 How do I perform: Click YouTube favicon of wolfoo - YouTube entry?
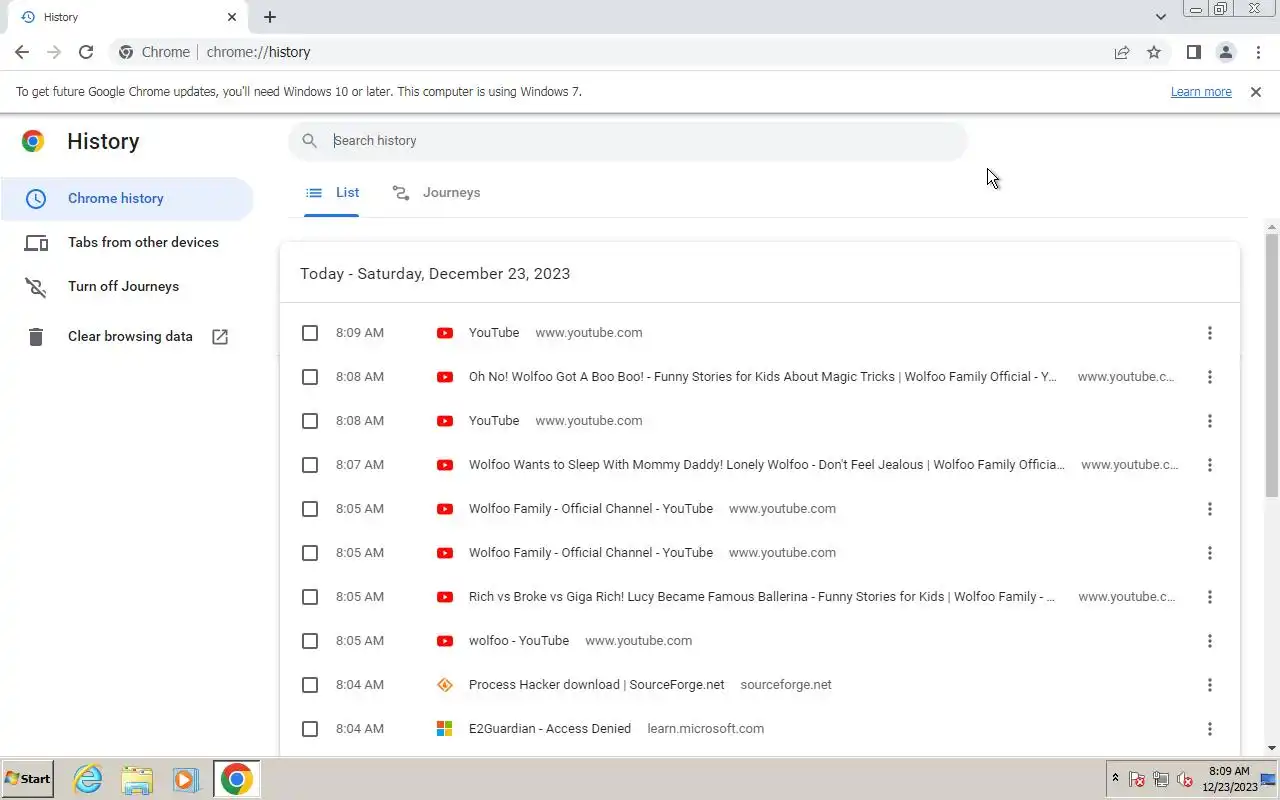[445, 641]
